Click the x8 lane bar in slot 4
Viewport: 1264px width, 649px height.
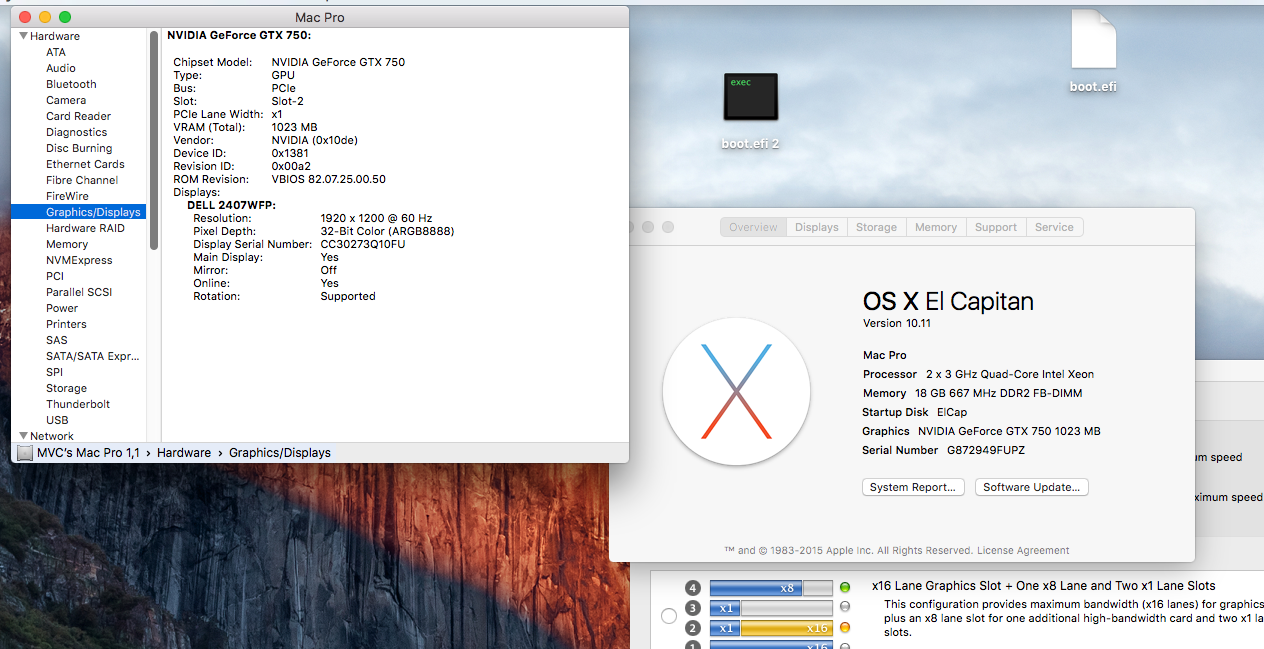click(x=756, y=588)
